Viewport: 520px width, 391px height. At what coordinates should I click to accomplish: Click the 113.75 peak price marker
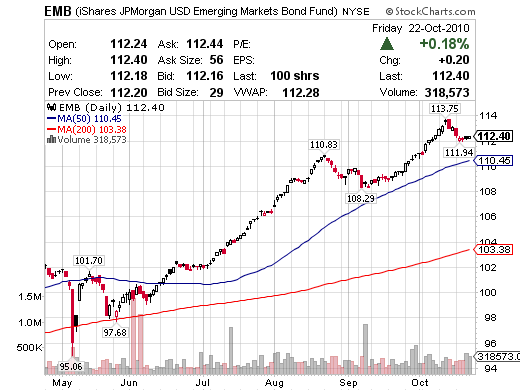coord(445,108)
